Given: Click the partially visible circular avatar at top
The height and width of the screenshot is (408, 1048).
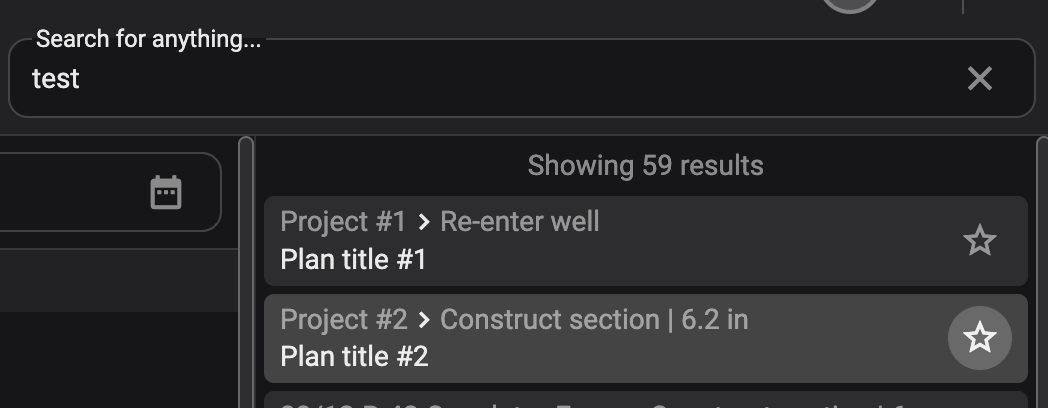Looking at the screenshot, I should pyautogui.click(x=850, y=5).
